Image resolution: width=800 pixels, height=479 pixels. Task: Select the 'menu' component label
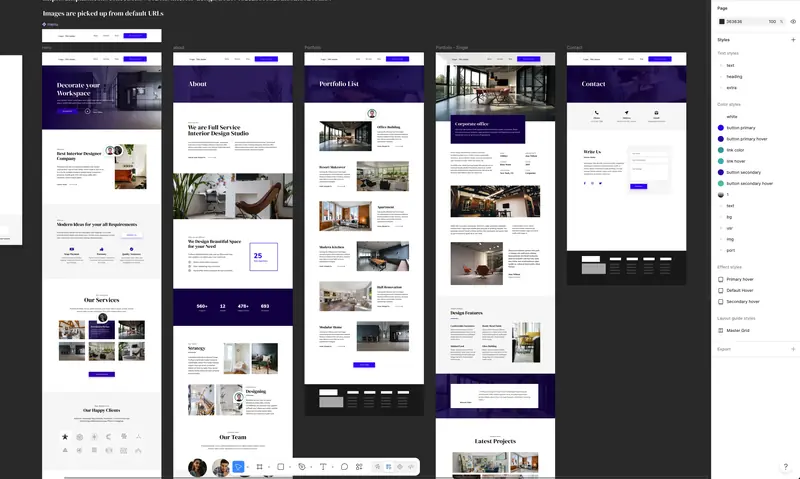coord(50,24)
